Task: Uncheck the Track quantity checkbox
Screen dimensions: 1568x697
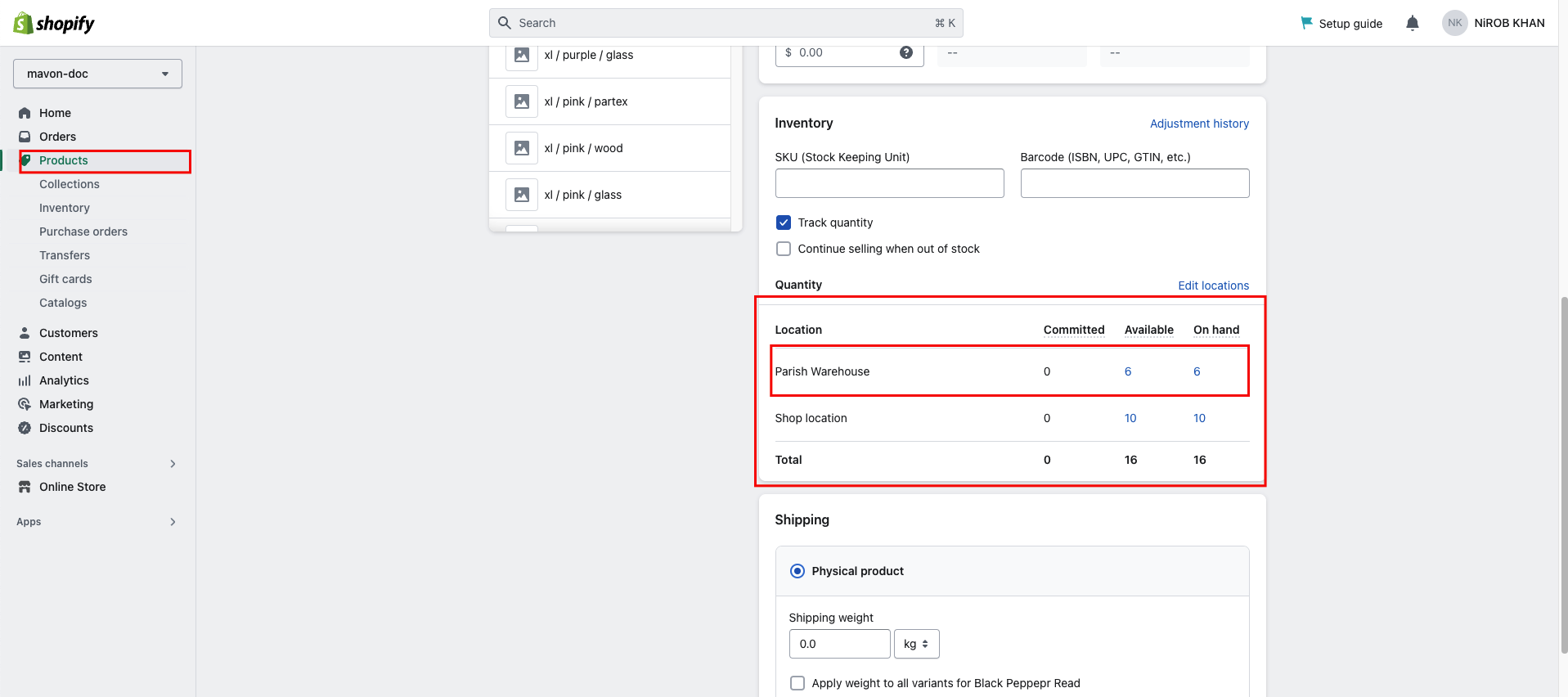Action: (x=784, y=223)
